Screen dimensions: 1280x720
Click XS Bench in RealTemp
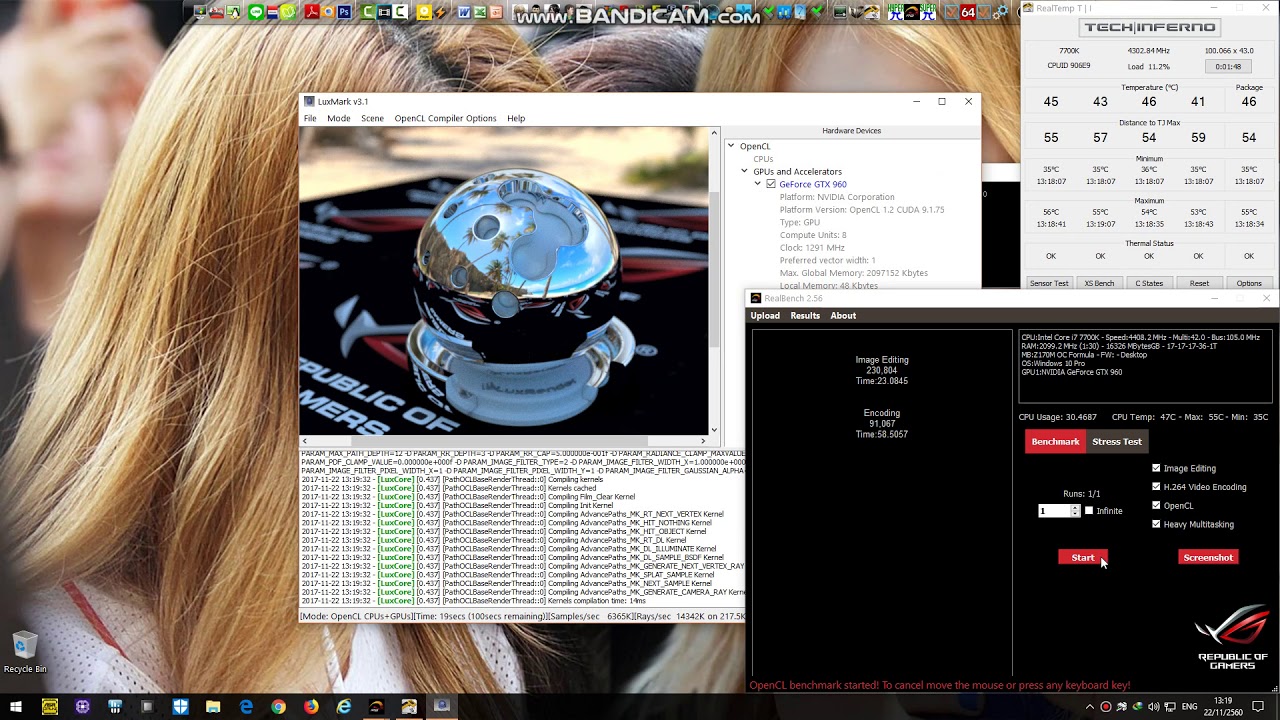1099,283
